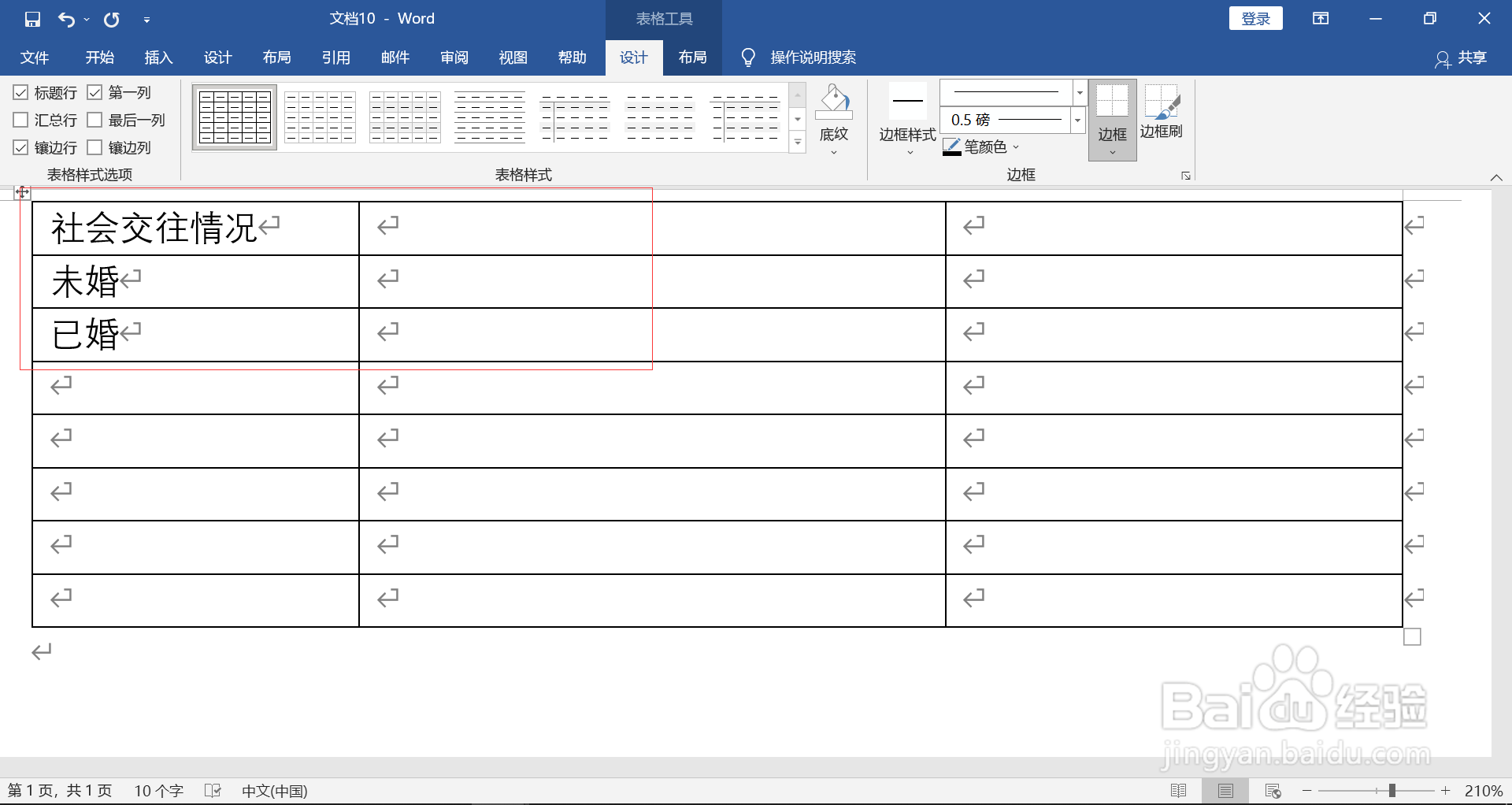Screen dimensions: 1512x805
Task: Click the Repeat/Redo icon
Action: pos(111,19)
